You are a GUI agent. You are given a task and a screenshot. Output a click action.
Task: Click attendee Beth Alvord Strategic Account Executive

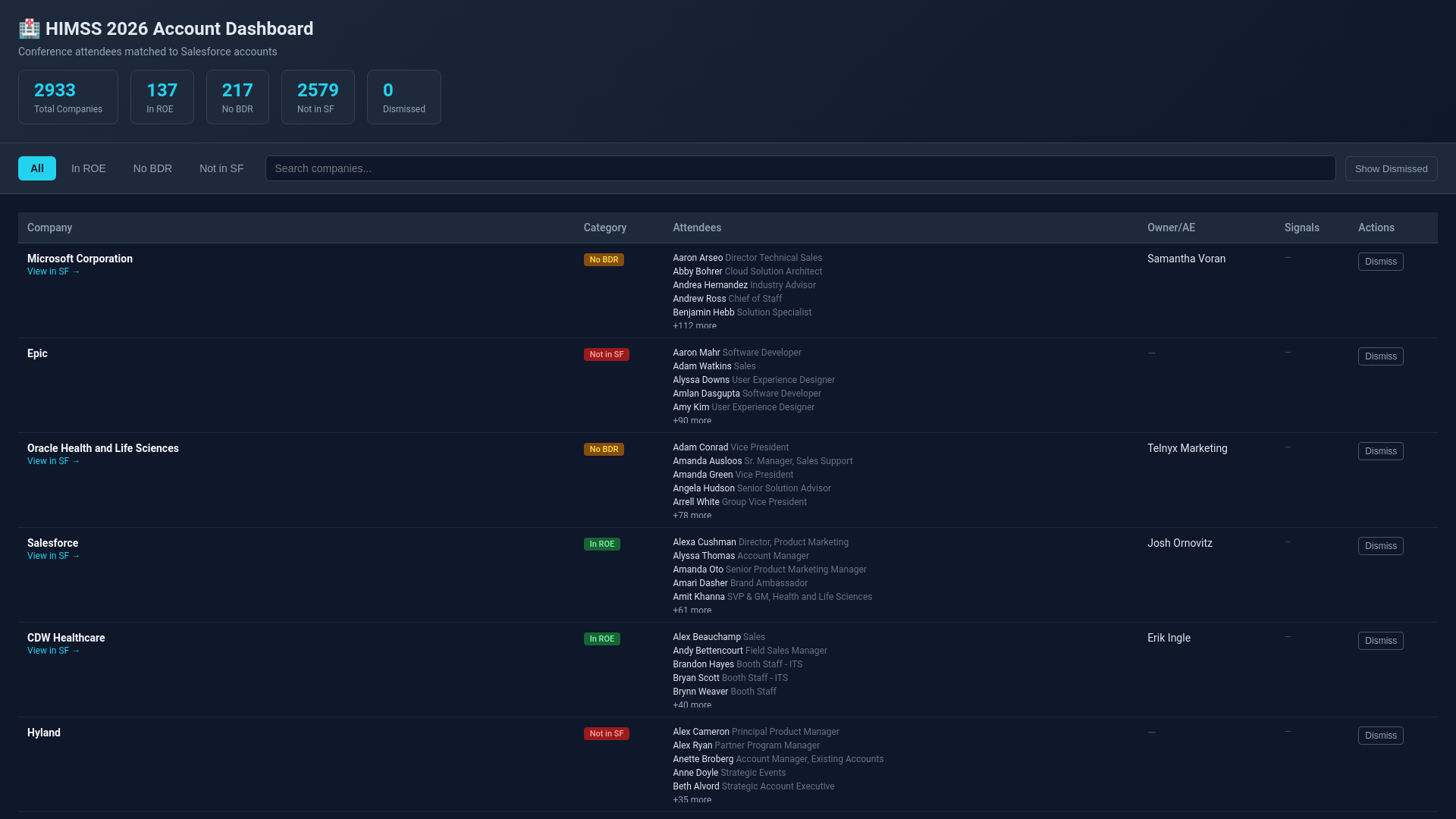(753, 786)
